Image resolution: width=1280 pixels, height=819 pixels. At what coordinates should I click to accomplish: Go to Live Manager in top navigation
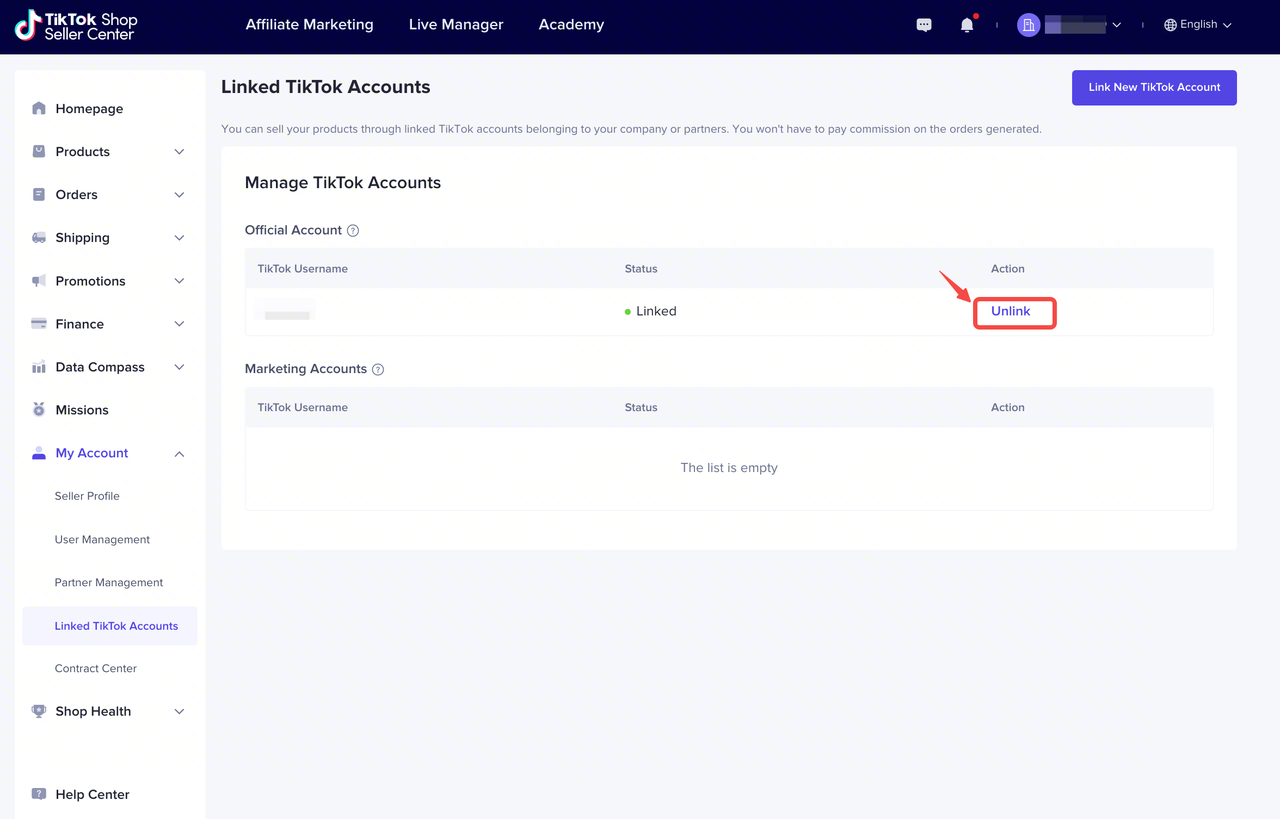tap(456, 25)
